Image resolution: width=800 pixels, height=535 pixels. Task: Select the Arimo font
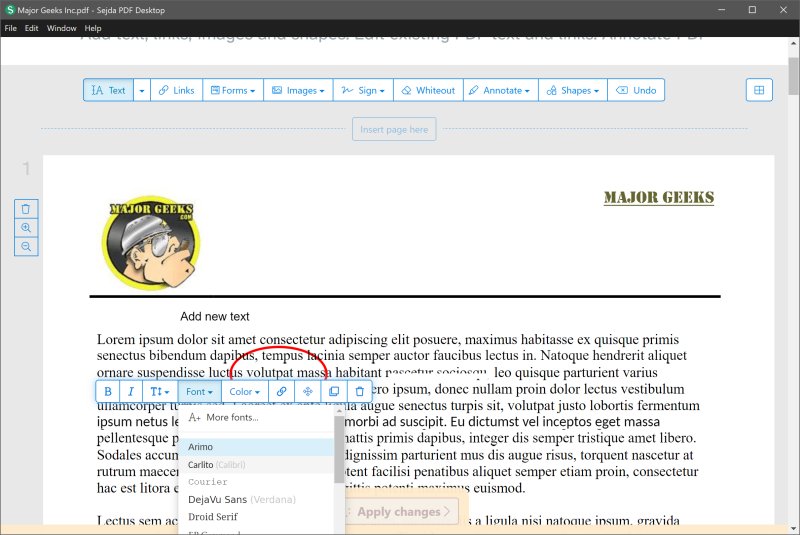click(x=256, y=447)
